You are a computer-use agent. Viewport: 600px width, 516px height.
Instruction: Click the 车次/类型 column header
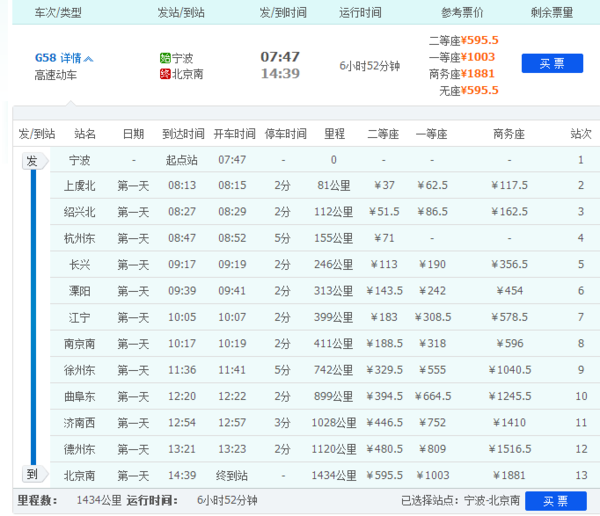58,13
